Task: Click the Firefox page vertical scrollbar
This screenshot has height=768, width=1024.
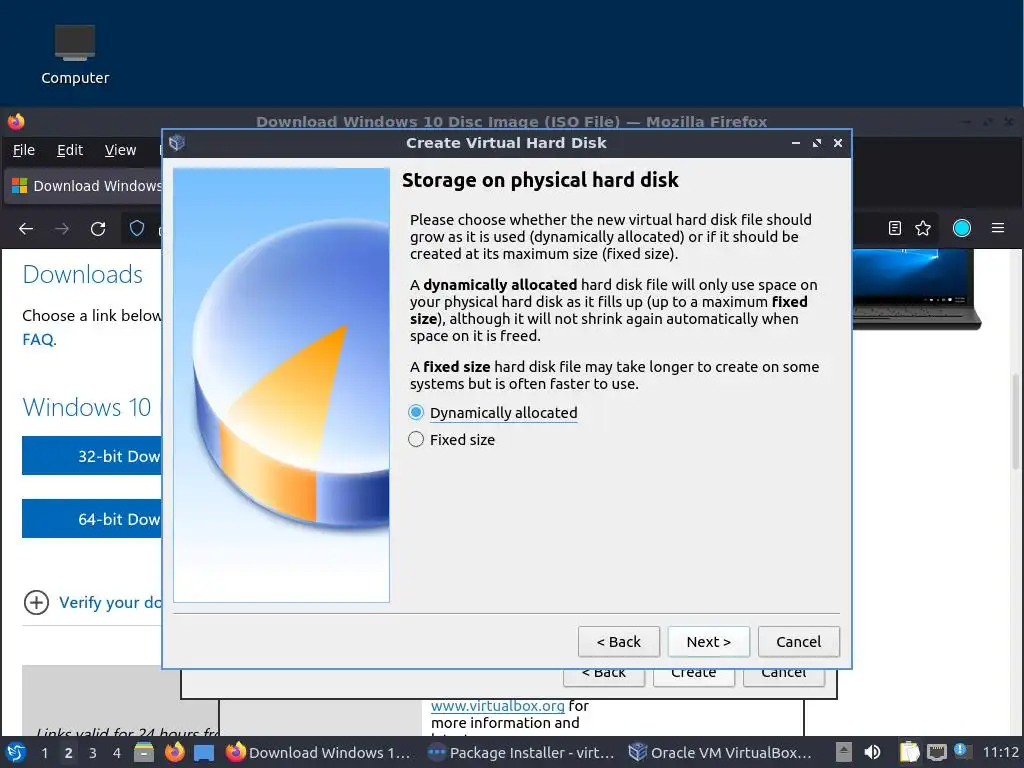Action: [x=1016, y=421]
